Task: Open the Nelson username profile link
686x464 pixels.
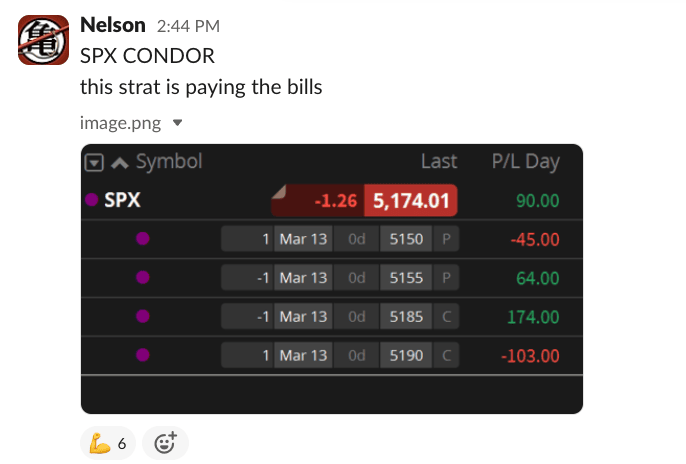Action: (112, 25)
